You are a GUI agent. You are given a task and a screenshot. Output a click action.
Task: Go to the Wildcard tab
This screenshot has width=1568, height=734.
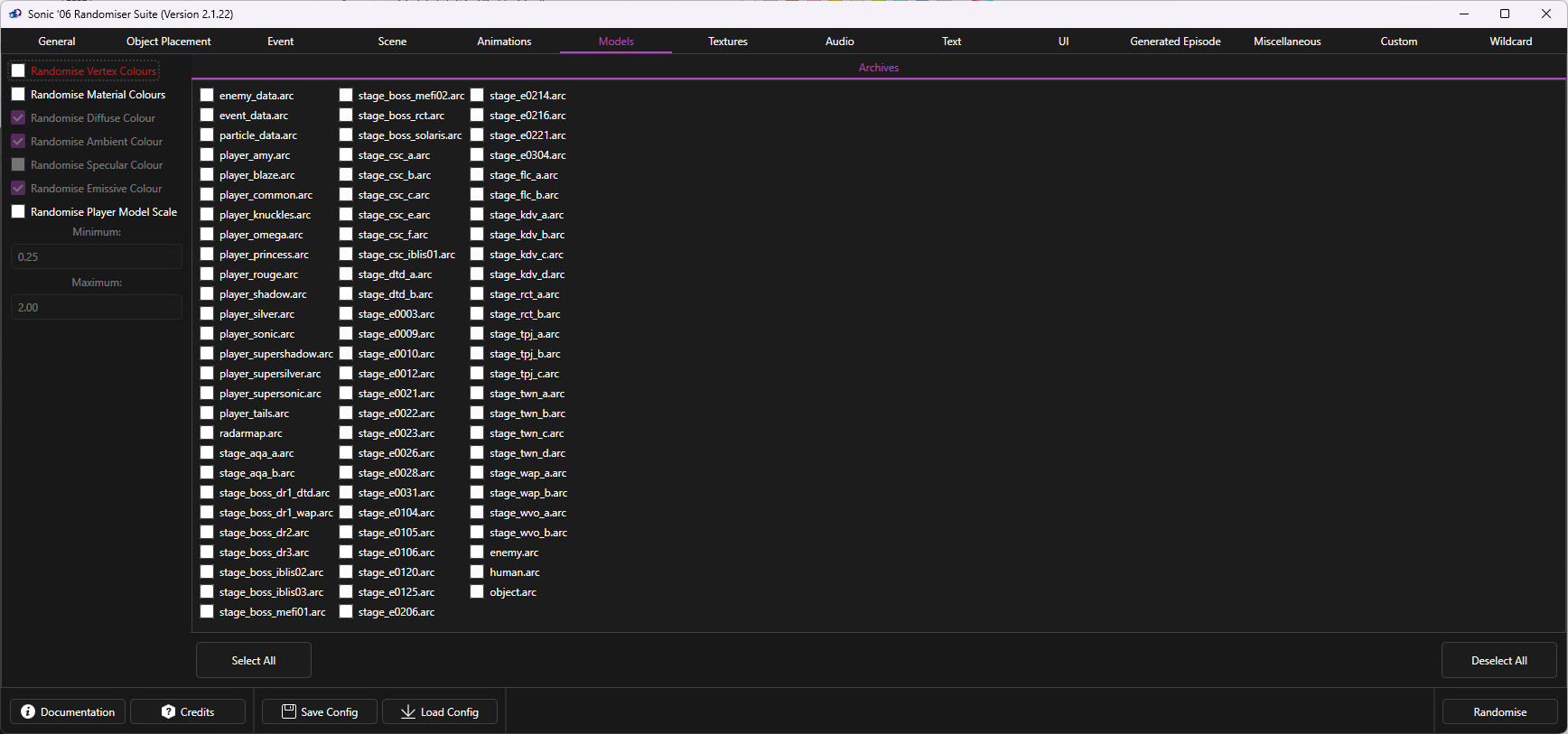pyautogui.click(x=1510, y=42)
